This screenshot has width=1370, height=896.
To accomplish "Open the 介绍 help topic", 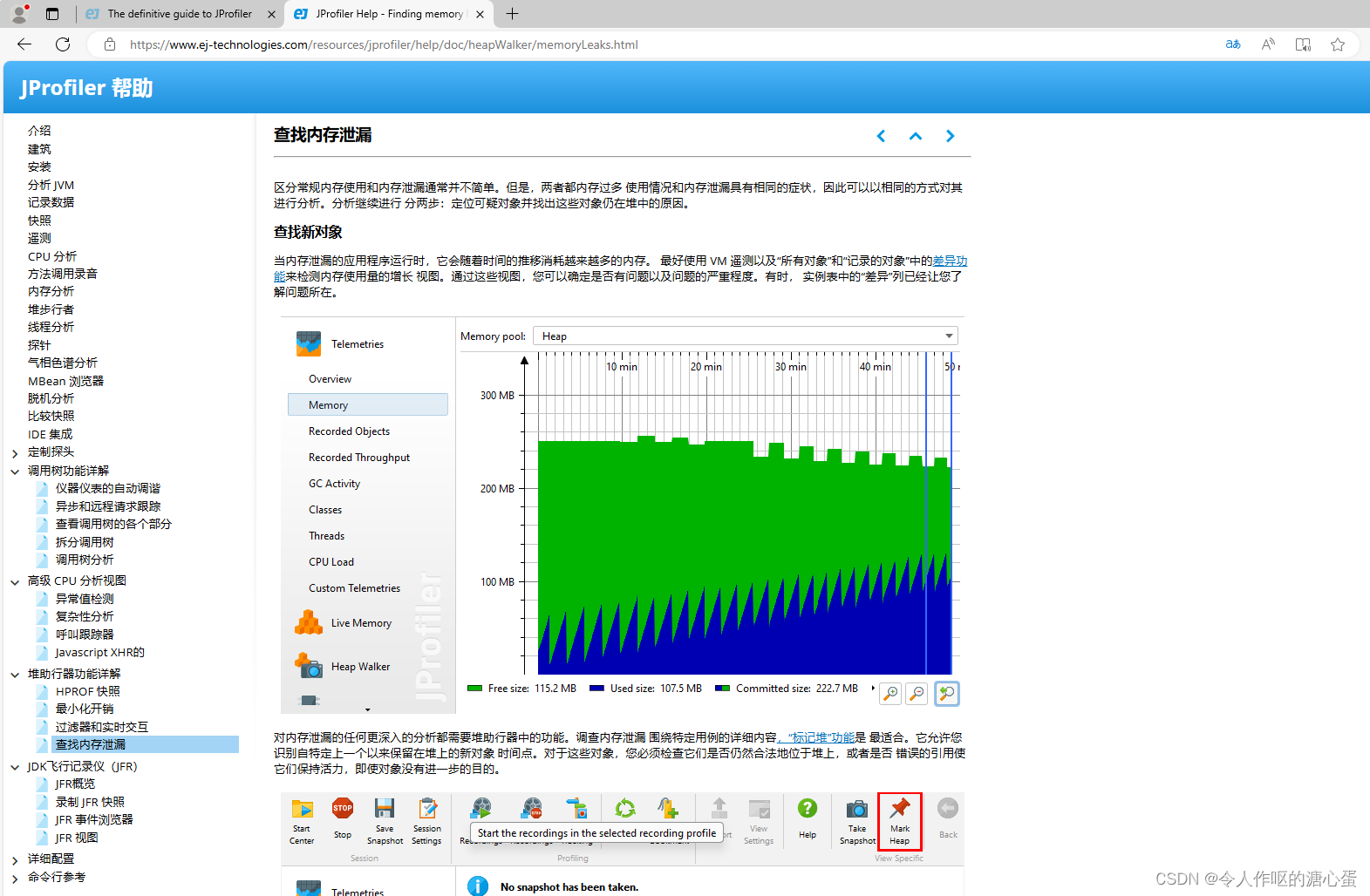I will 39,131.
